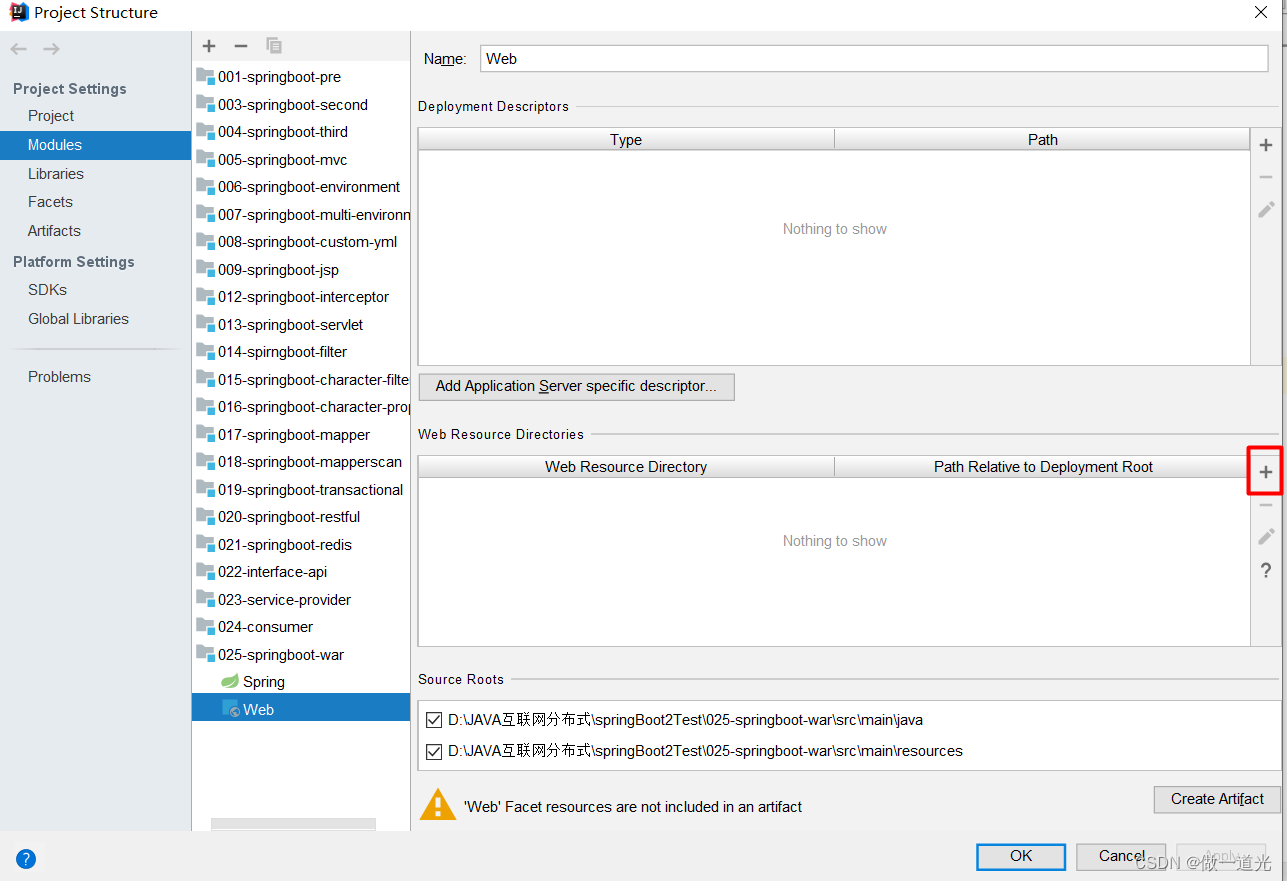Click the Create Artifact button
This screenshot has width=1287, height=881.
(1216, 799)
